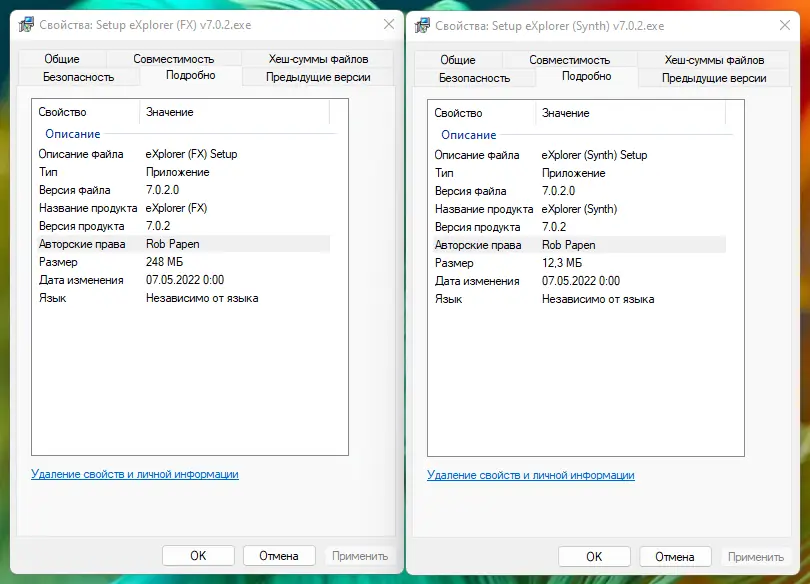The width and height of the screenshot is (810, 584).
Task: Click OK in the FX properties window
Action: (x=198, y=556)
